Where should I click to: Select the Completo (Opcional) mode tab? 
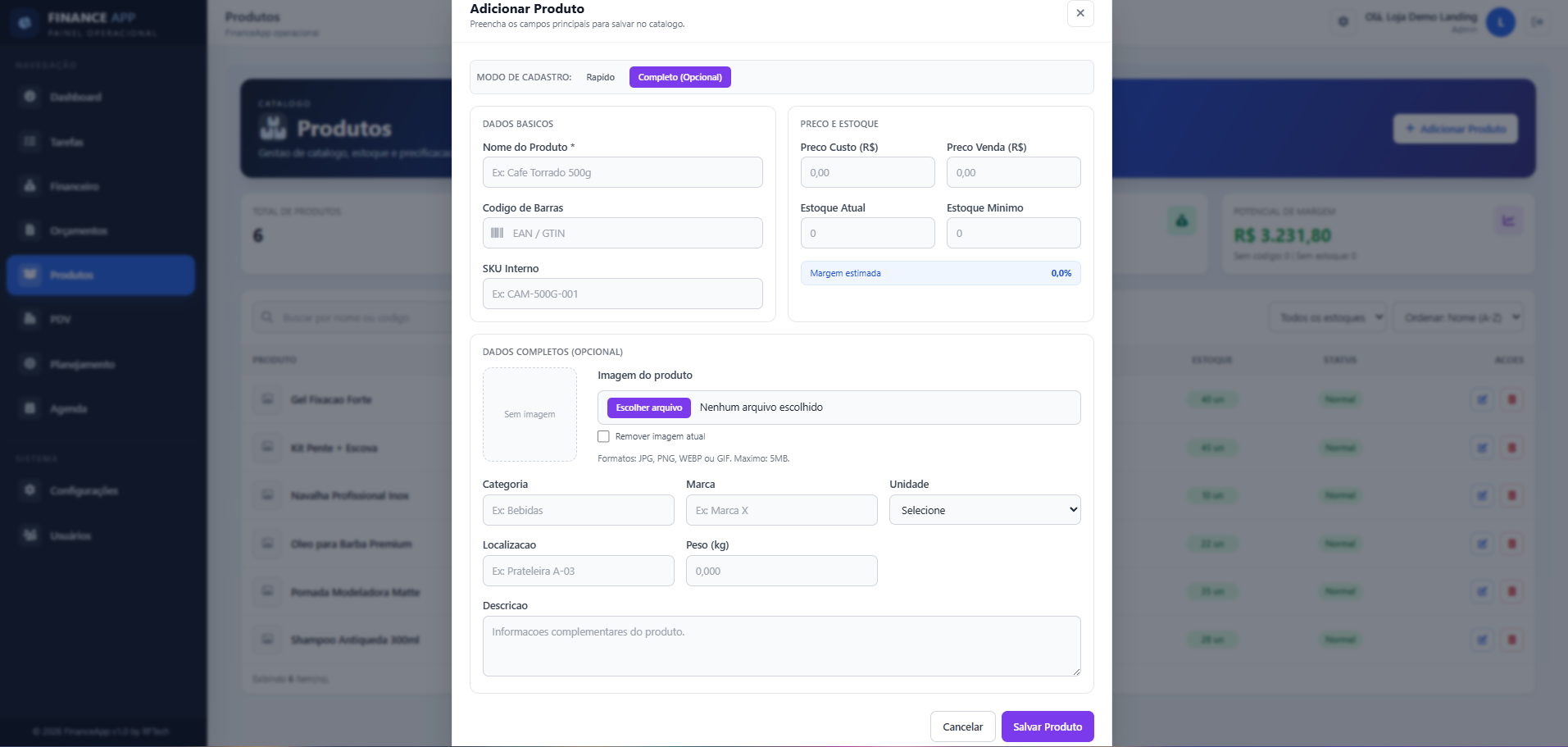tap(680, 77)
